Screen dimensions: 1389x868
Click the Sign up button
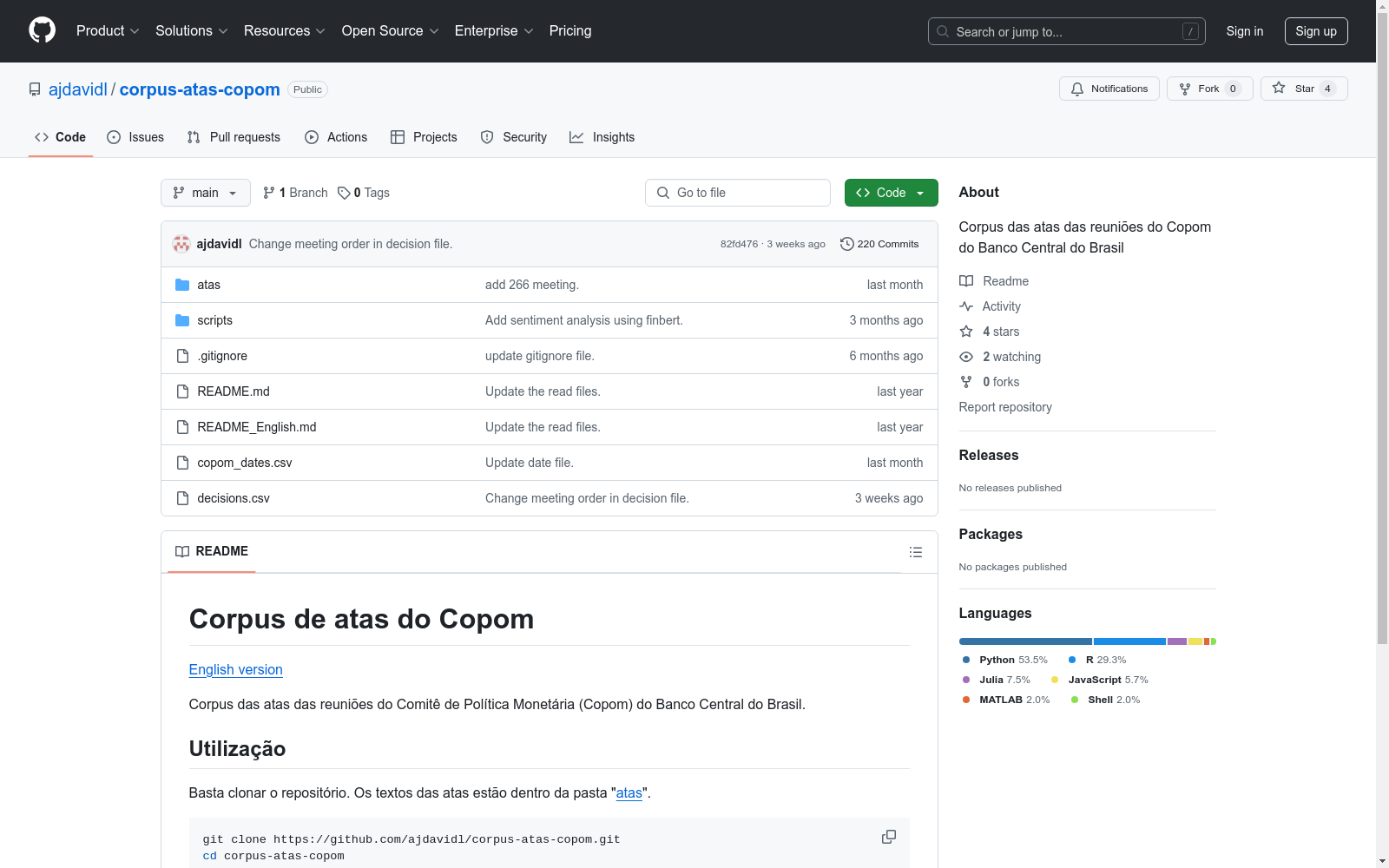point(1316,31)
